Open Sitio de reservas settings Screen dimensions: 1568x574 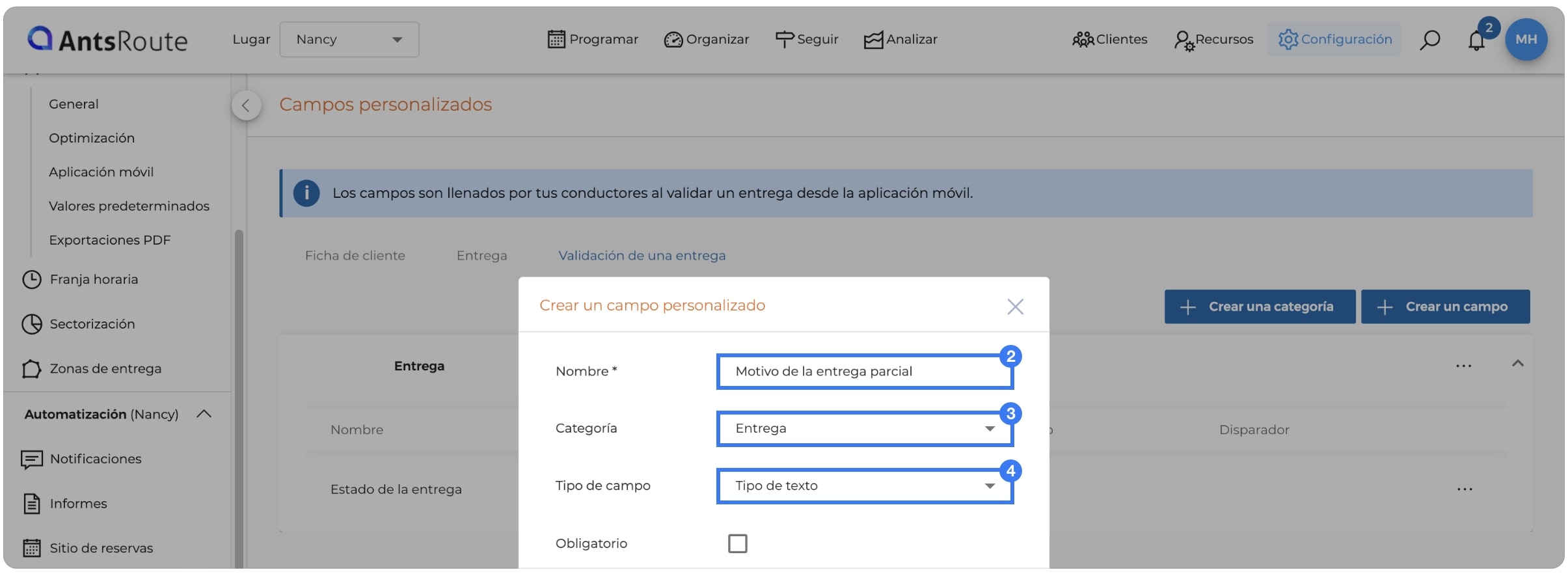pyautogui.click(x=88, y=548)
